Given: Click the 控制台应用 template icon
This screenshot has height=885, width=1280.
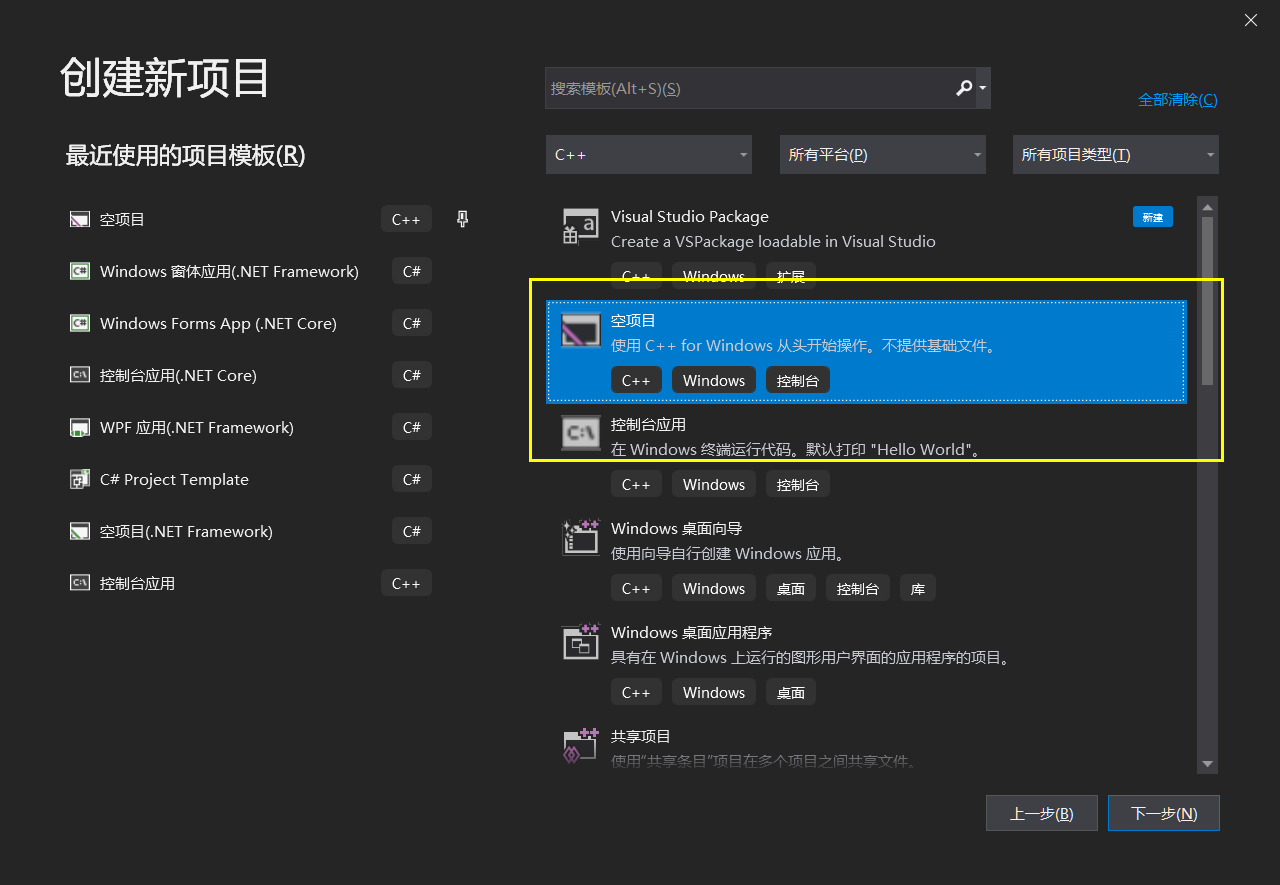Looking at the screenshot, I should coord(580,434).
